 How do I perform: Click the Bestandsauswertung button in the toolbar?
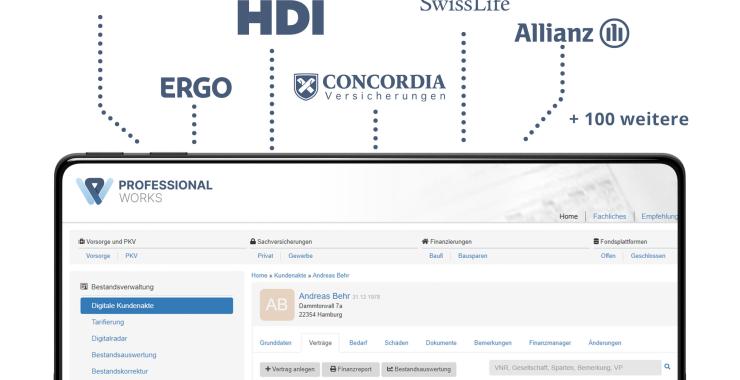coord(419,370)
